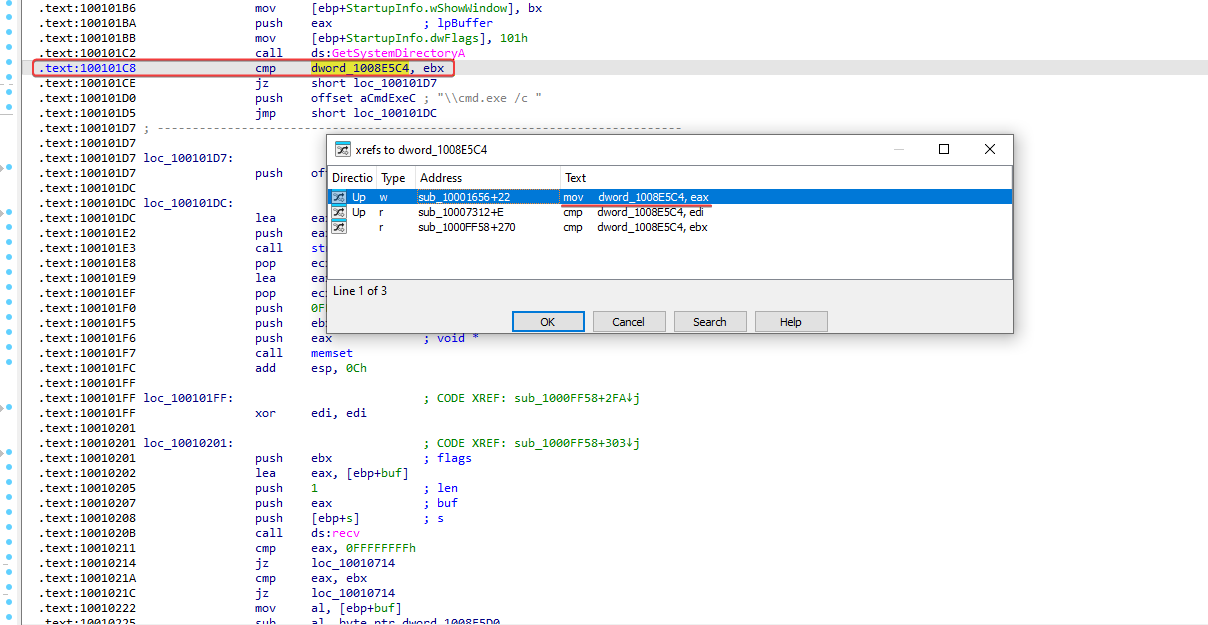Select the sub_10001656+22 address cell
Screen dimensions: 1208x625
click(x=464, y=197)
